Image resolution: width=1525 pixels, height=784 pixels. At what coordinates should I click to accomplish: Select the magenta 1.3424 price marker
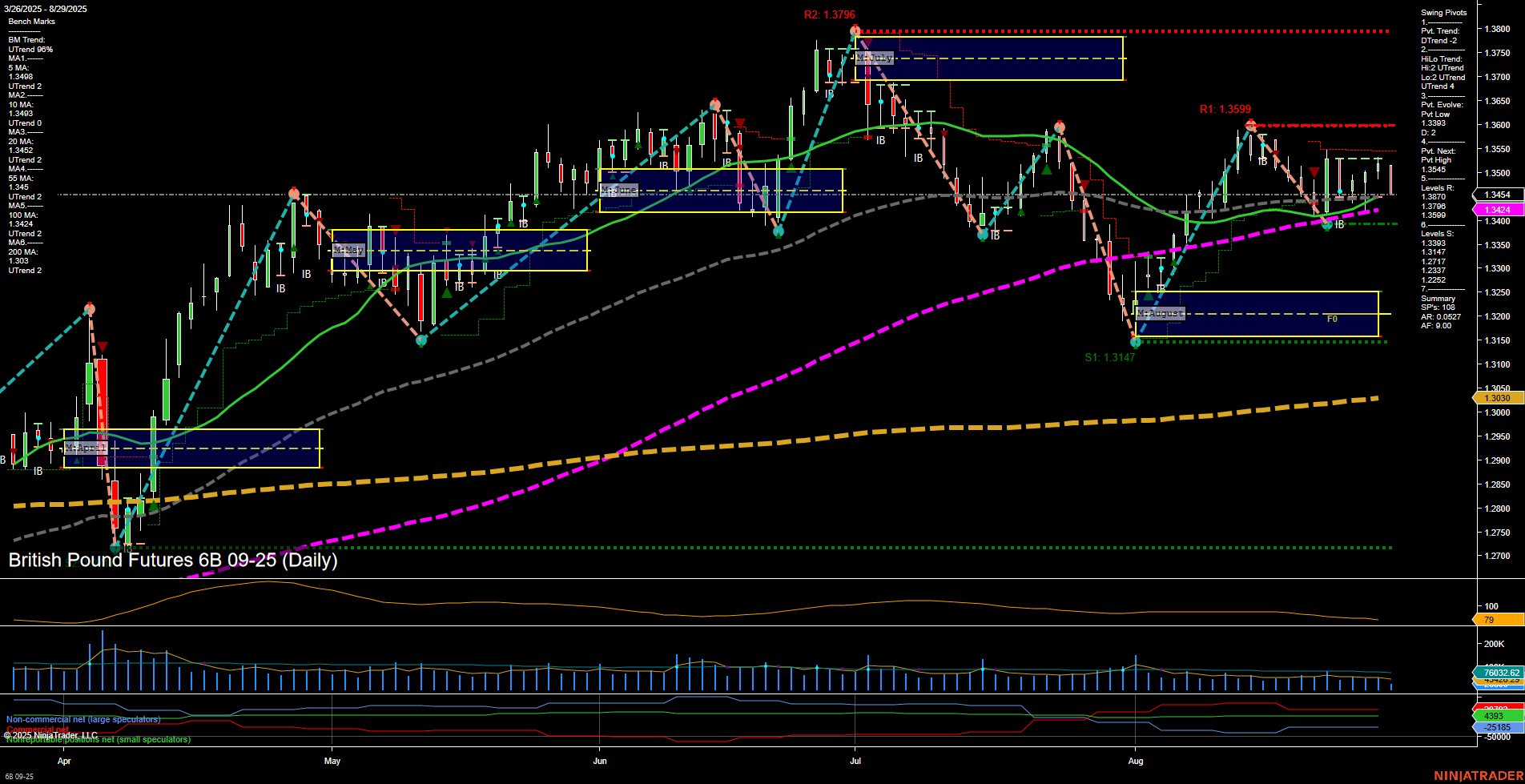click(1497, 210)
